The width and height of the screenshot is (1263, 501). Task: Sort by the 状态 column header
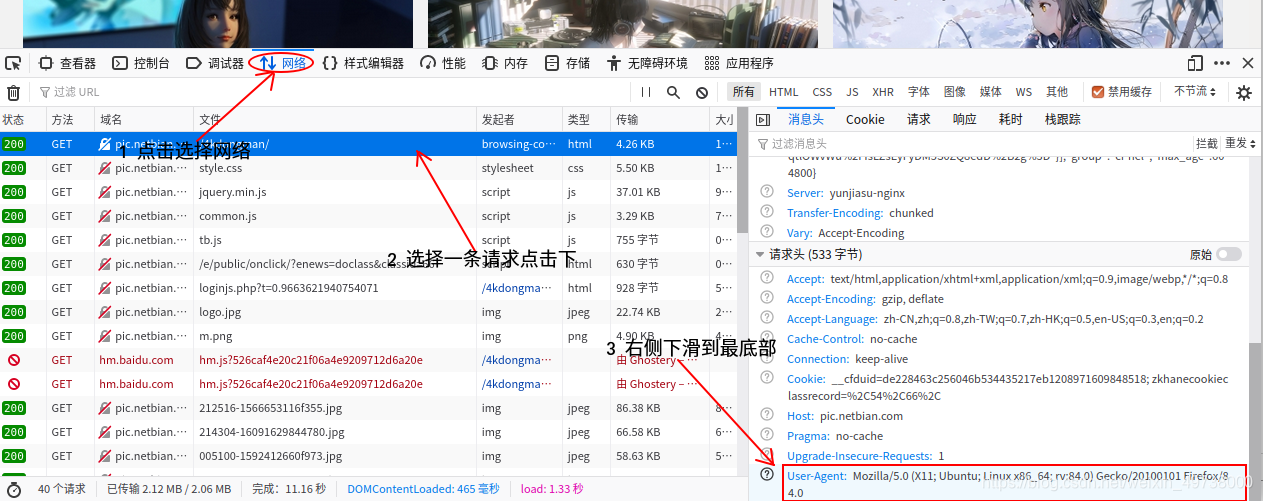[23, 119]
